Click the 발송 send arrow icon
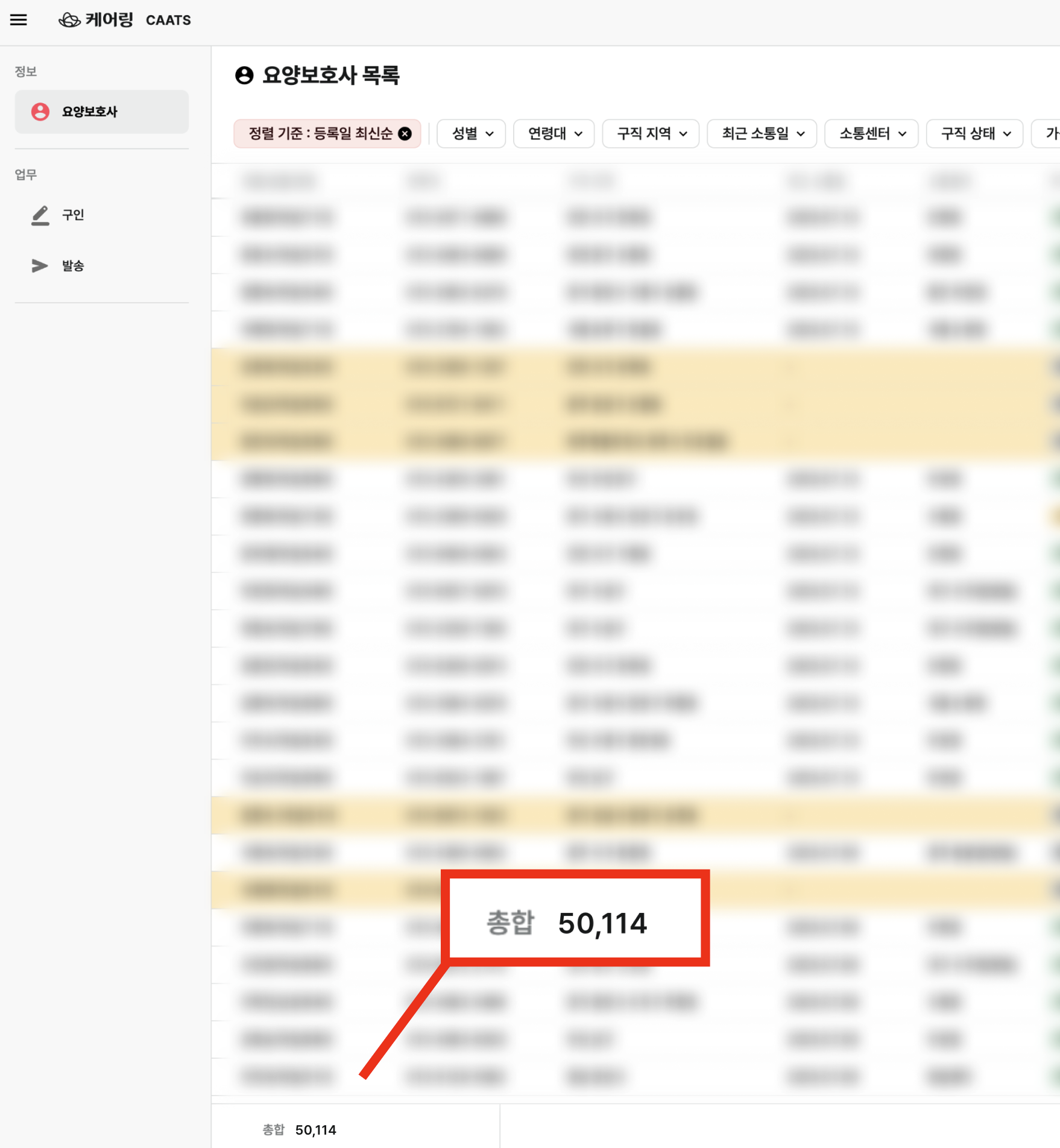Screen dimensions: 1060x1148 40,266
